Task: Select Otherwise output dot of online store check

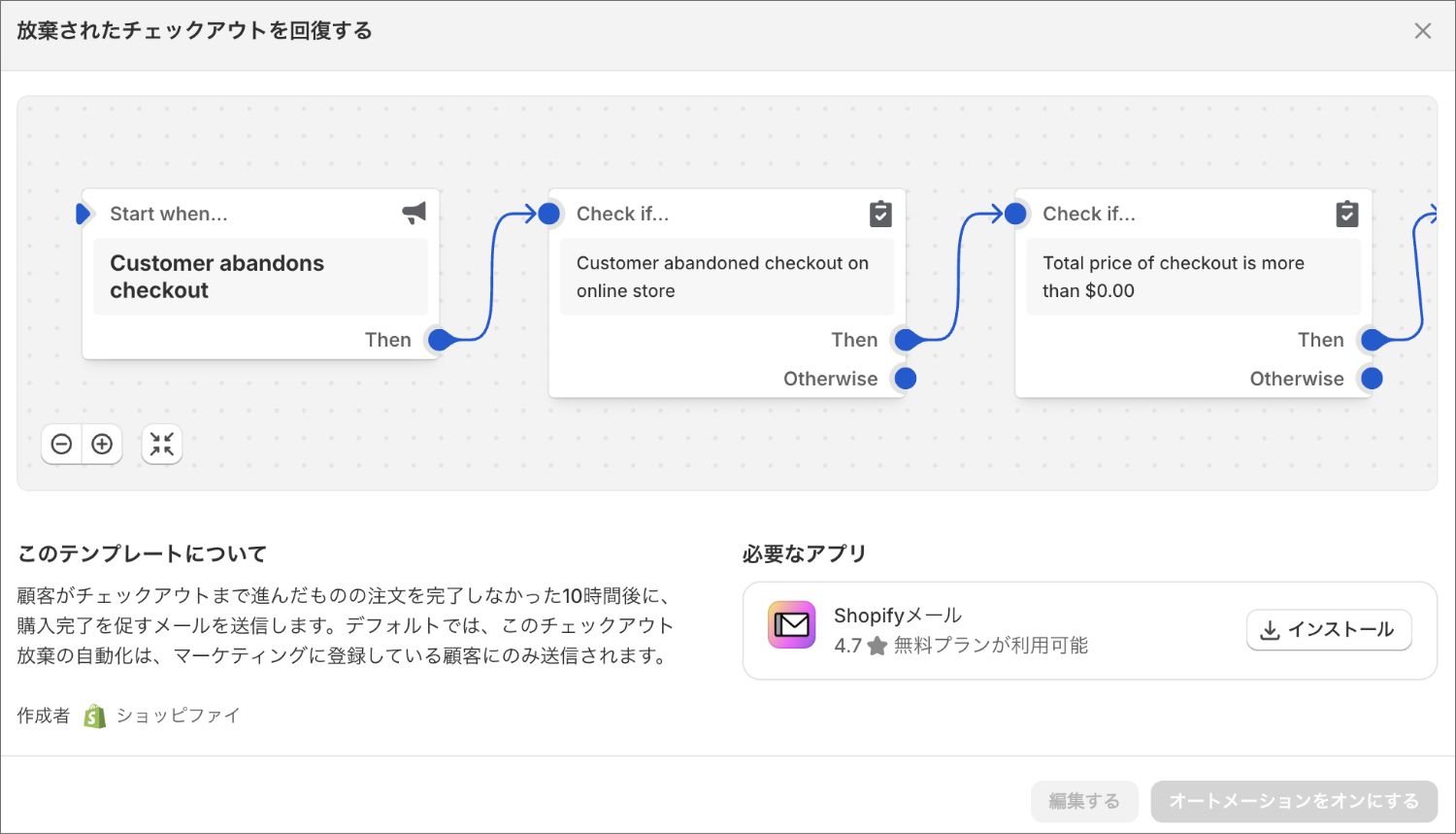Action: [906, 379]
